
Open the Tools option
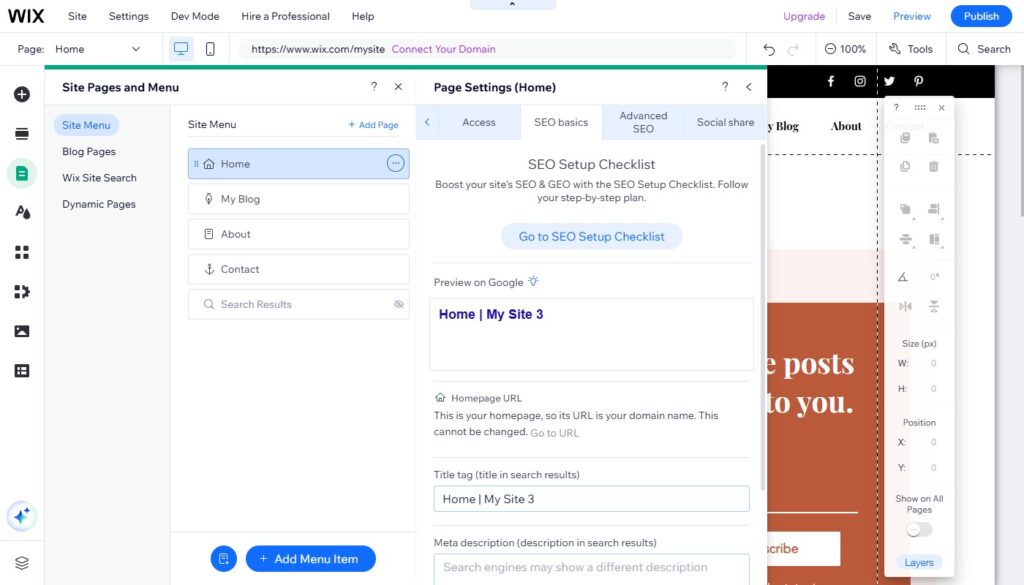click(911, 49)
